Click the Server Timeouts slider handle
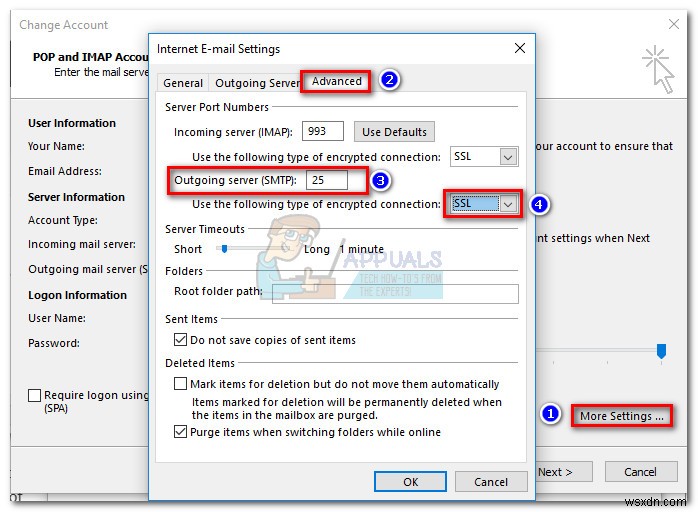The height and width of the screenshot is (512, 698). tap(224, 248)
